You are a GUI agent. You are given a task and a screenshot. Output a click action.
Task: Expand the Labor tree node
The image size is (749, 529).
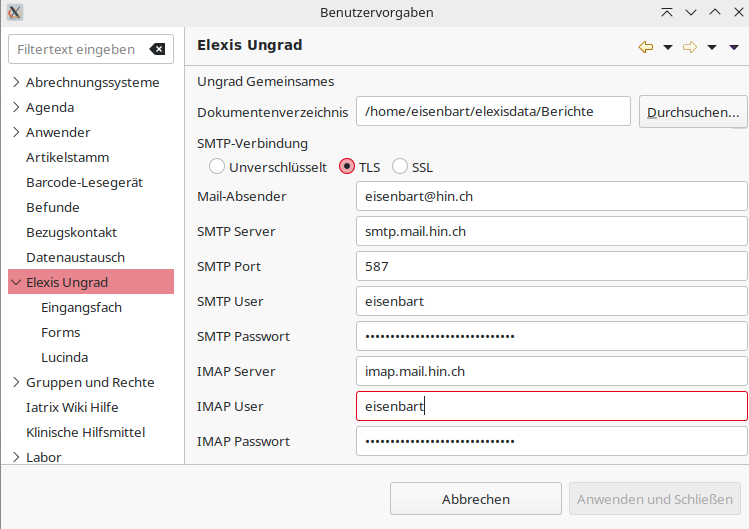(x=16, y=457)
